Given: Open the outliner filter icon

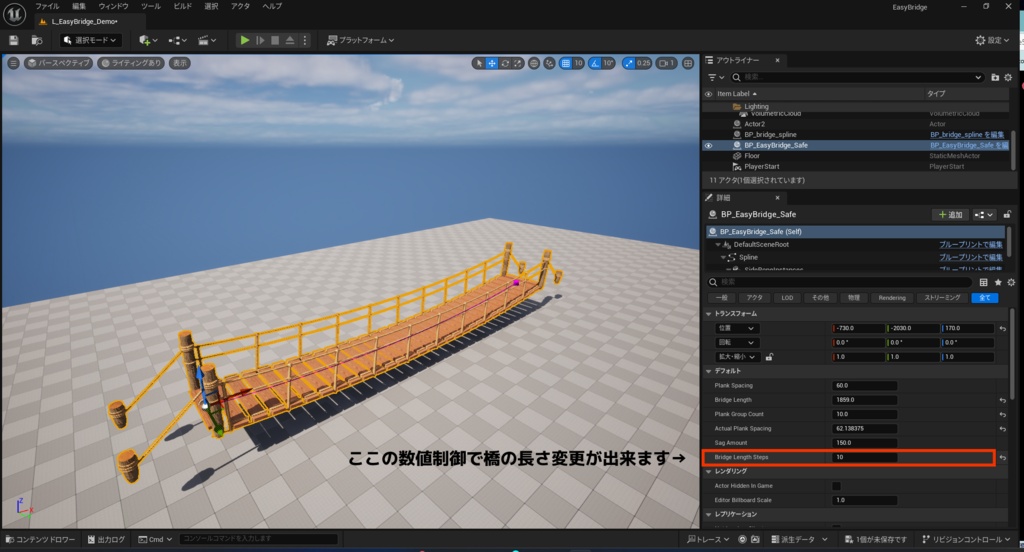Looking at the screenshot, I should pos(716,77).
